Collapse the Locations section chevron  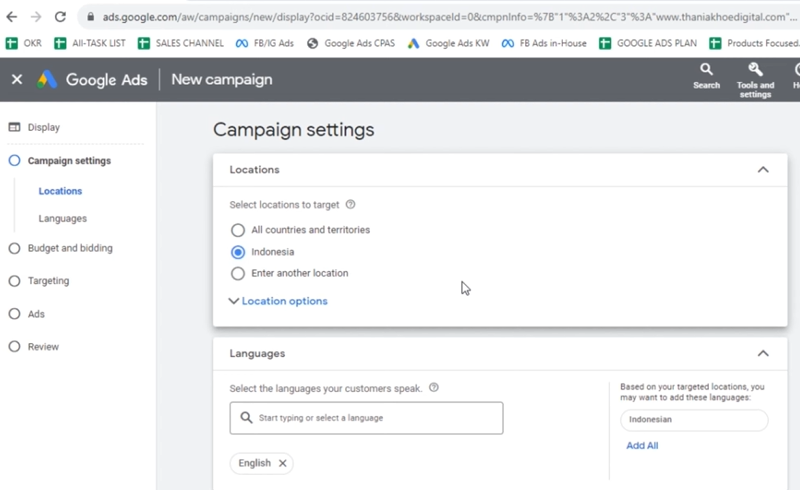763,170
